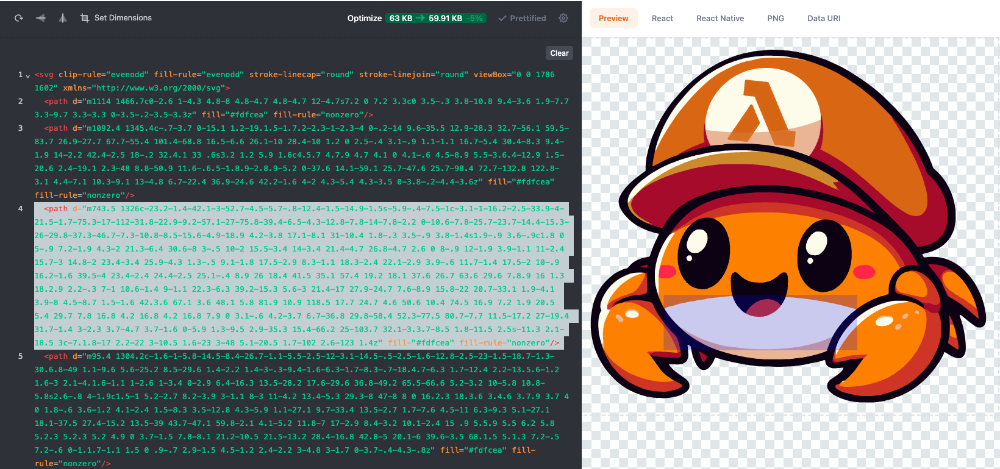Open the settings gear icon
Image resolution: width=1000 pixels, height=469 pixels.
point(563,19)
